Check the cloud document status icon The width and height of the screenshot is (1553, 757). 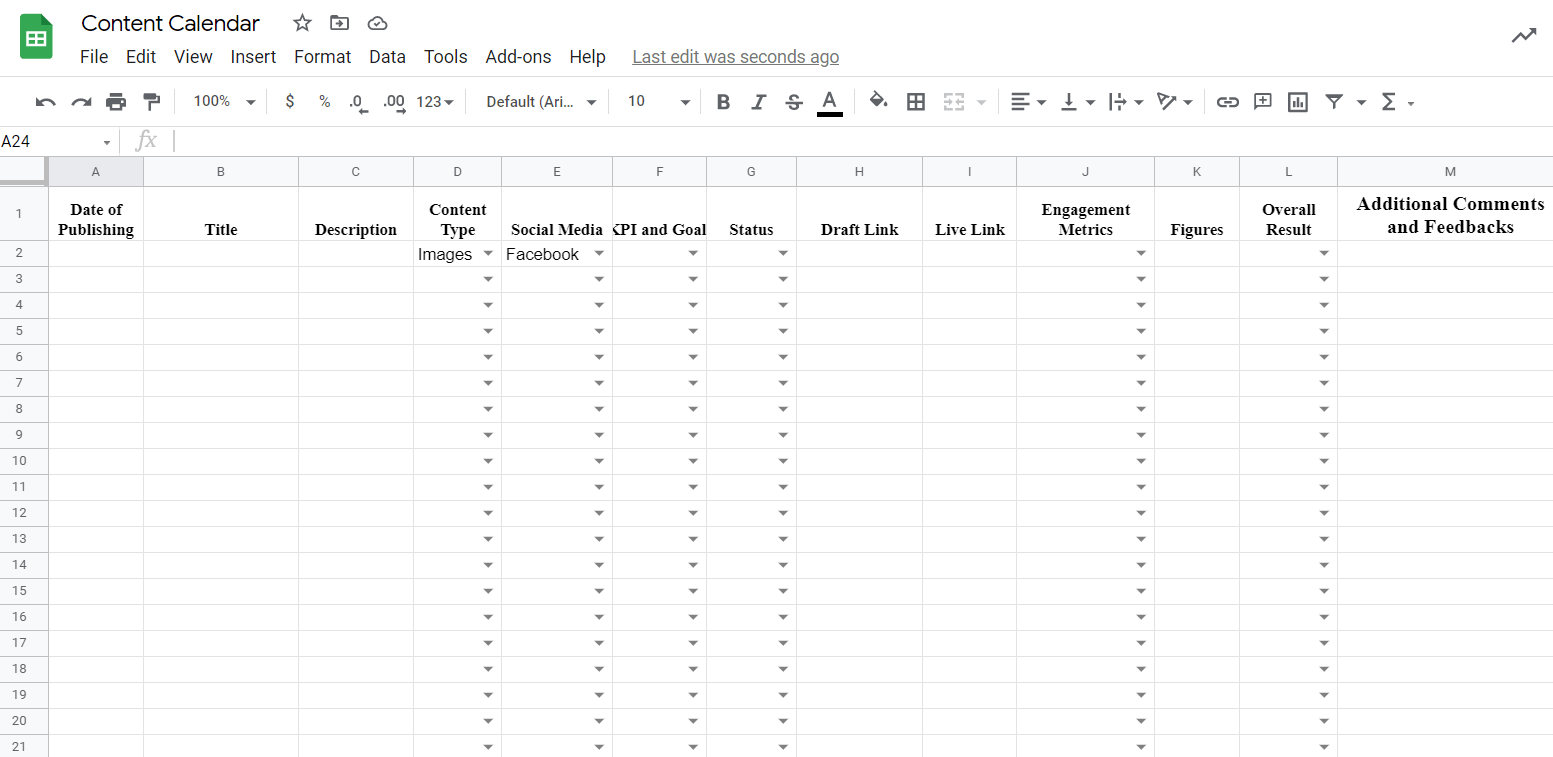[x=377, y=23]
